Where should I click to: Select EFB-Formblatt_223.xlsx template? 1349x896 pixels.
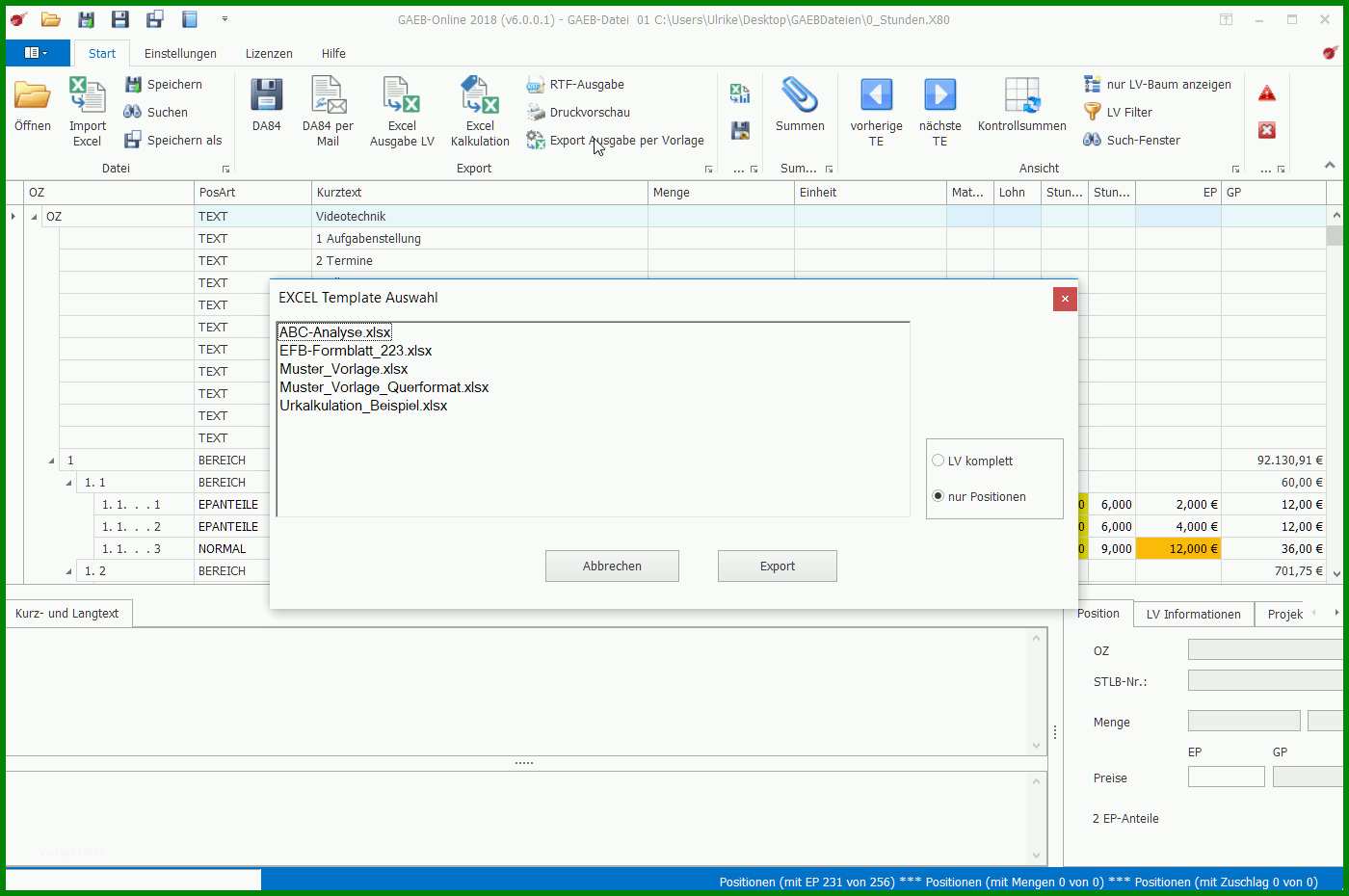click(x=356, y=351)
